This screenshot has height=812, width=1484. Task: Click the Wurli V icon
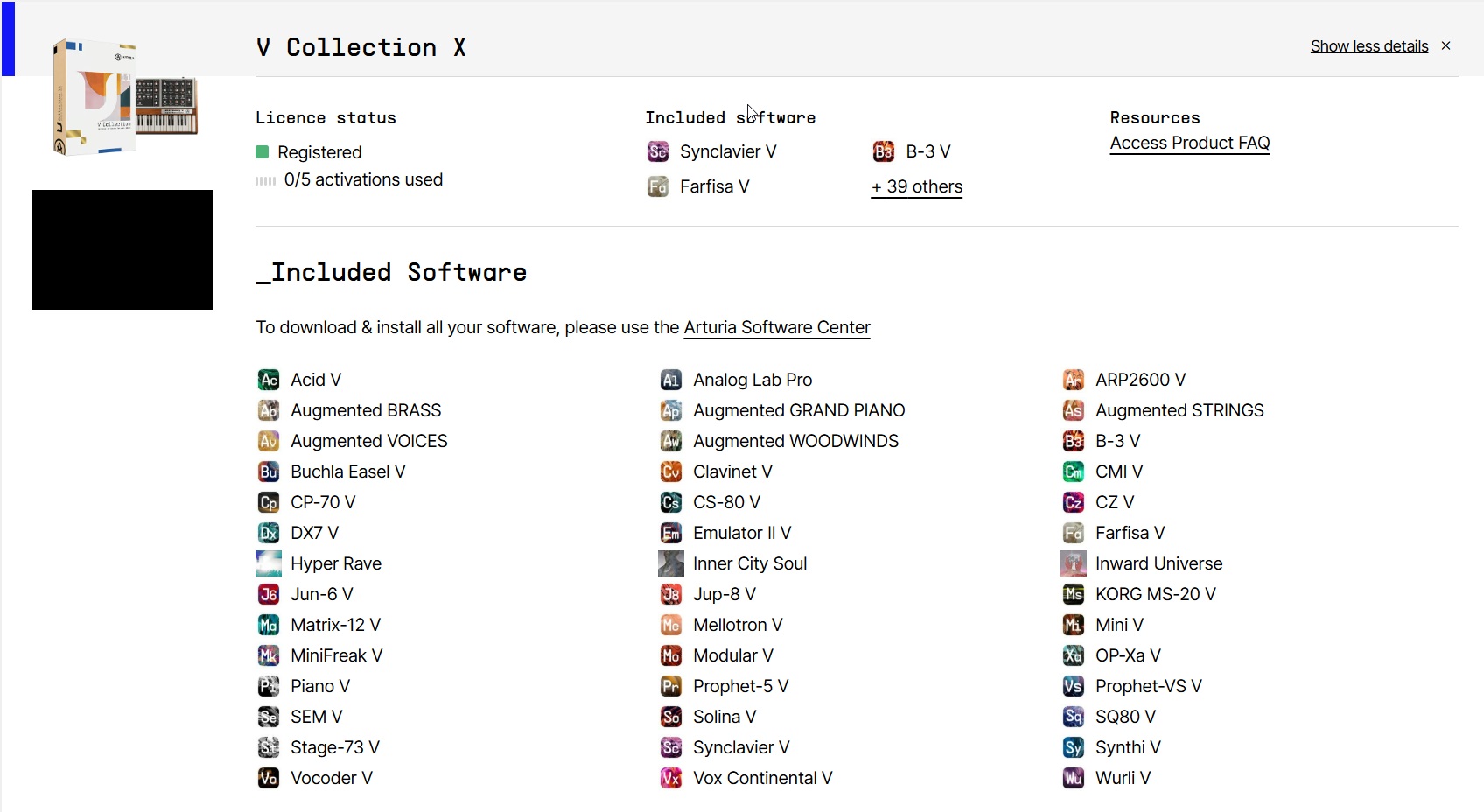click(x=1074, y=778)
